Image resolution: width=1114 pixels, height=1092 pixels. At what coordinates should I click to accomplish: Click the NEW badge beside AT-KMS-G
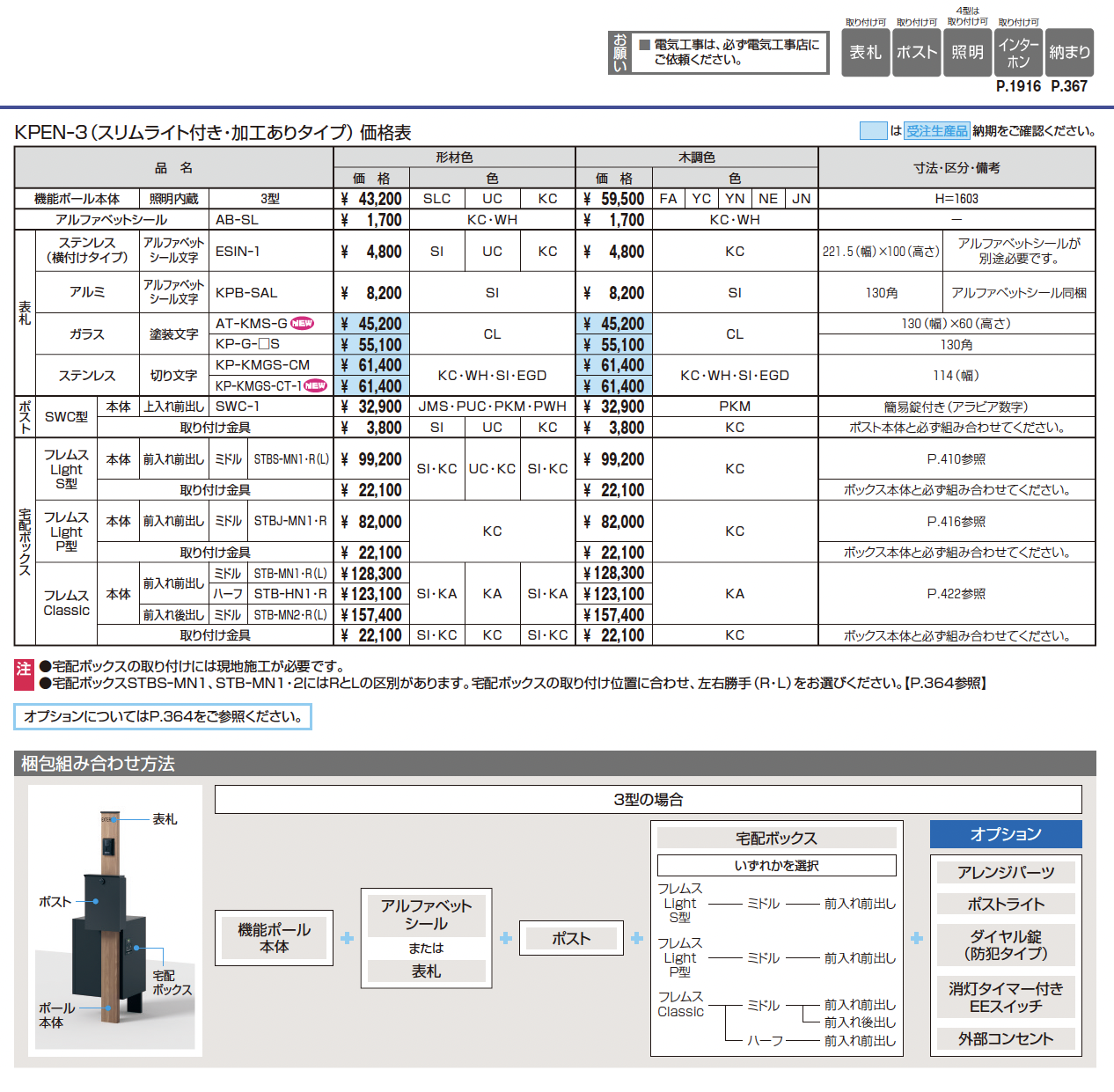point(302,323)
